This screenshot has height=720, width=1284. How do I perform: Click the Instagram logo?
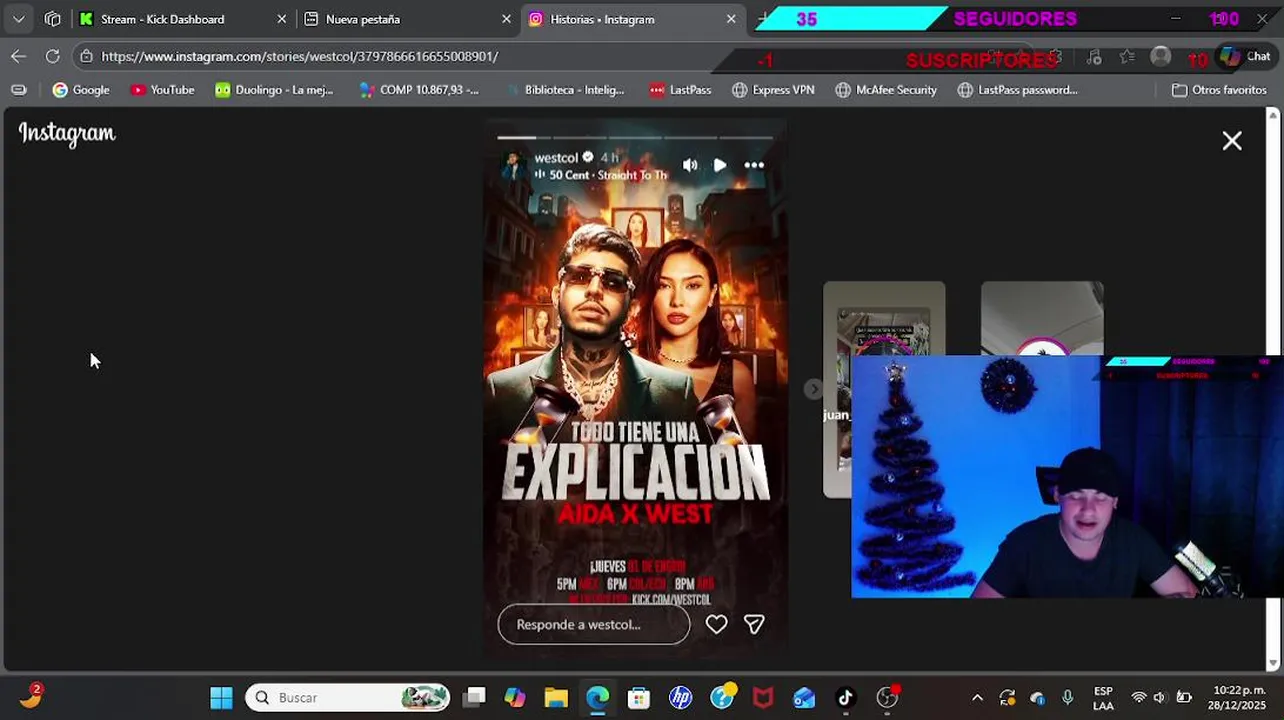pos(67,133)
